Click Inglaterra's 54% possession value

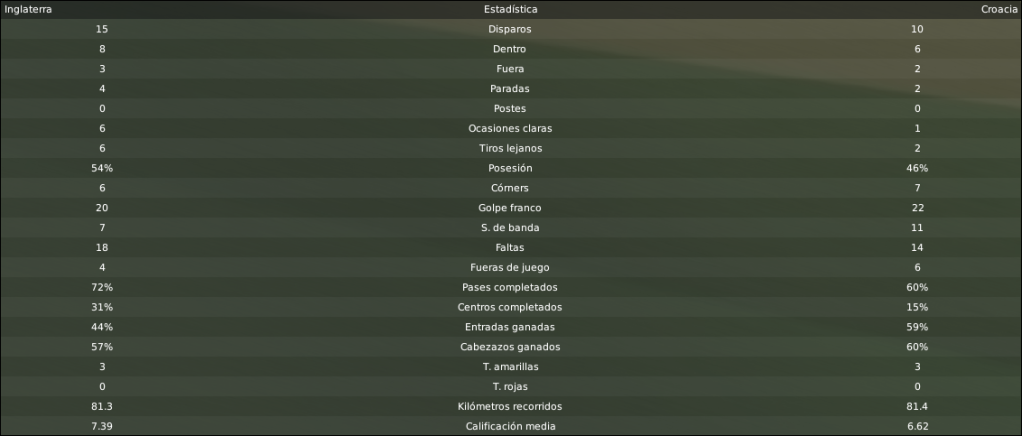[102, 168]
